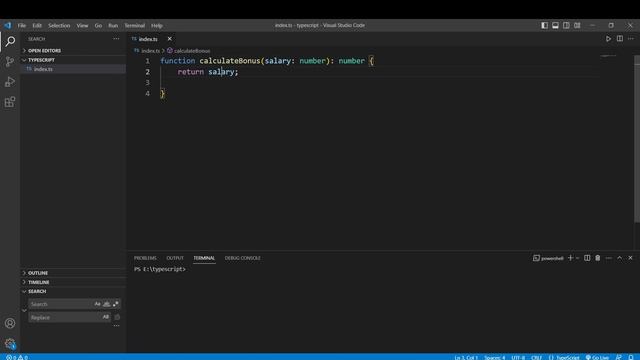Open the Manage gear icon

coord(10,343)
